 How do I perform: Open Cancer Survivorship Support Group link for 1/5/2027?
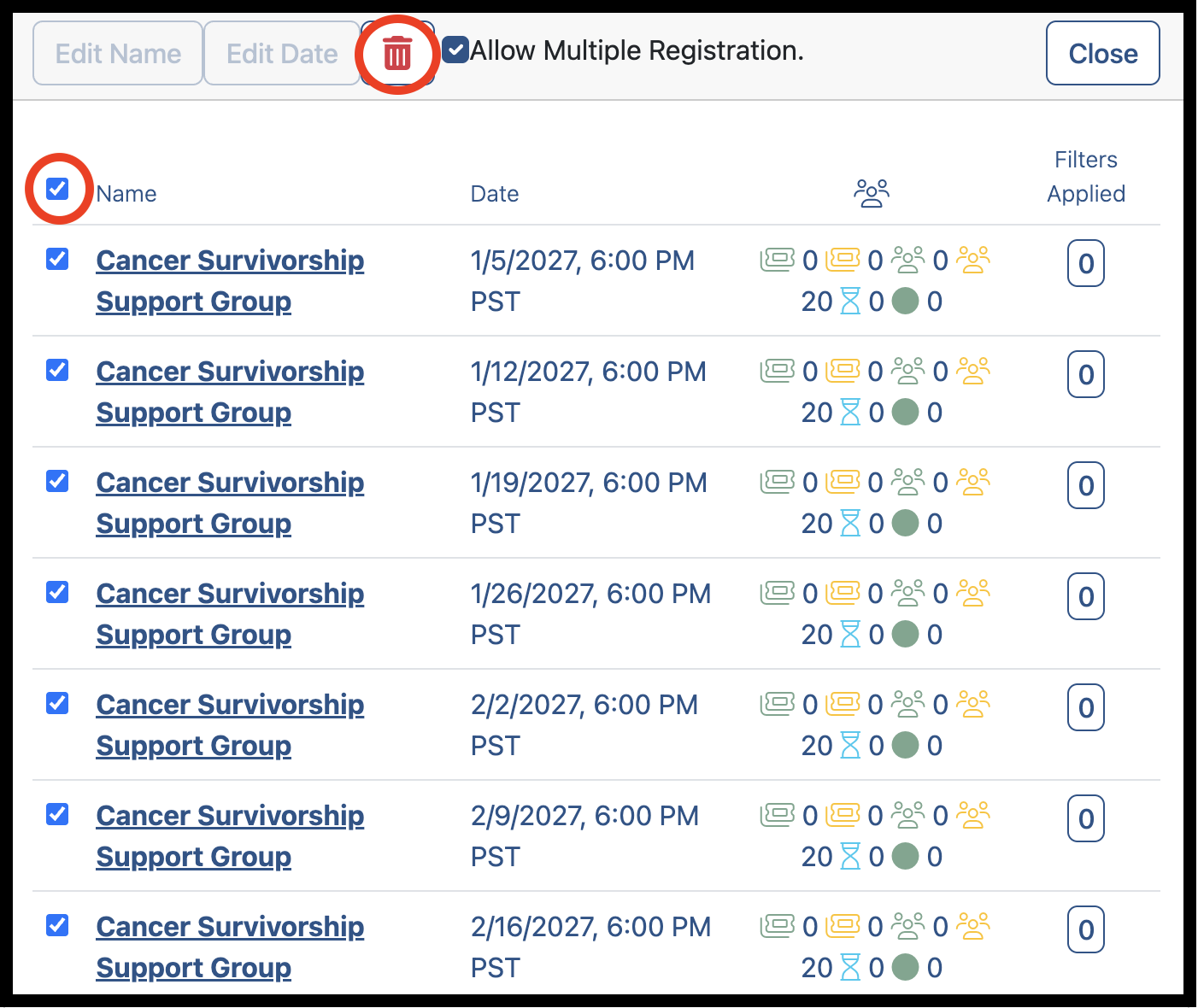click(230, 281)
